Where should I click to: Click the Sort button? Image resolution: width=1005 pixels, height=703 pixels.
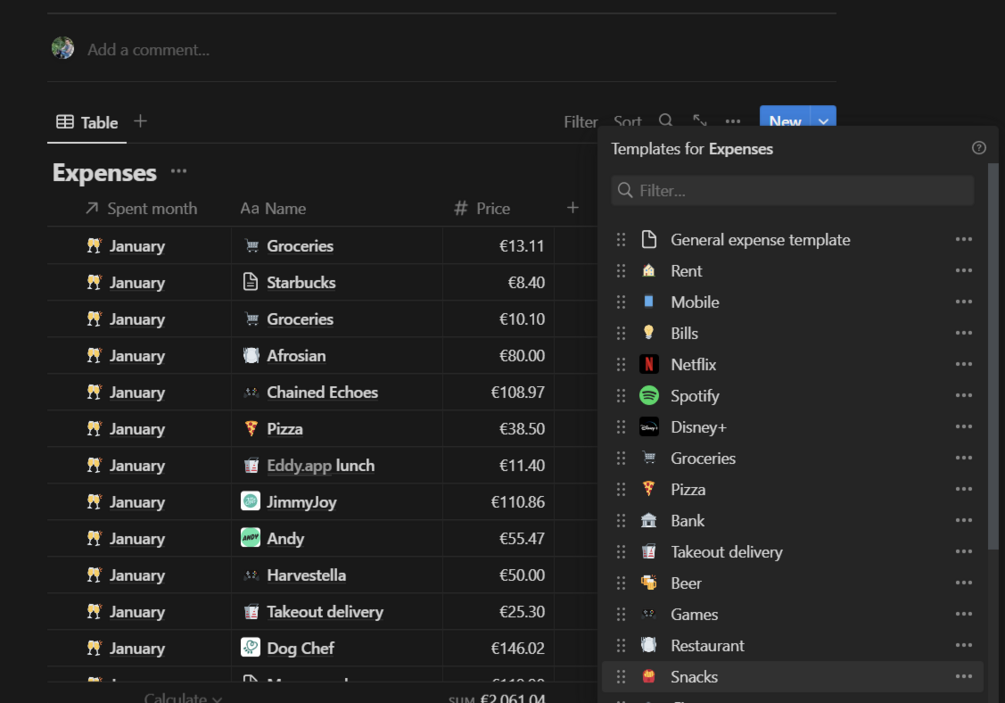(x=627, y=122)
